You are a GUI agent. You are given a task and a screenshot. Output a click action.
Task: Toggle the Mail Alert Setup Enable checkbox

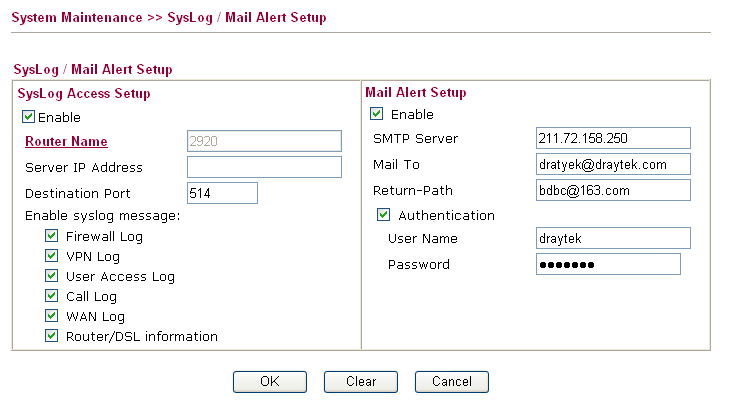[x=377, y=114]
